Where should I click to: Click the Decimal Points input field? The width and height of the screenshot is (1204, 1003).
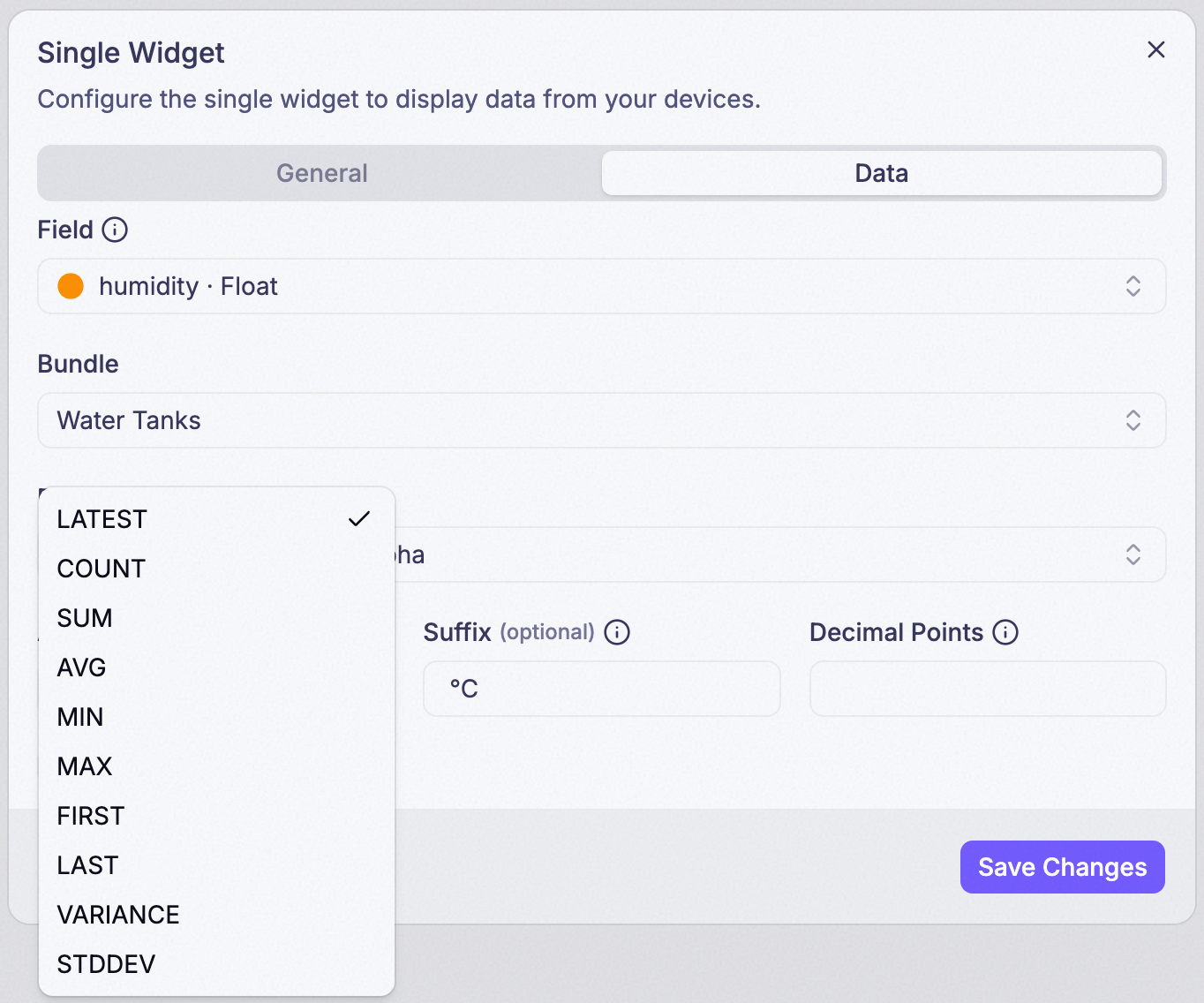pyautogui.click(x=988, y=689)
